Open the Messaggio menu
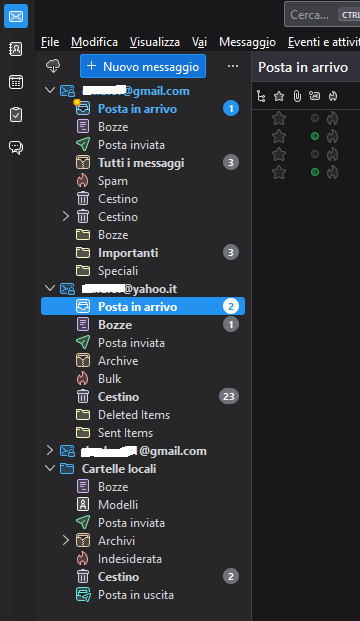 [248, 42]
